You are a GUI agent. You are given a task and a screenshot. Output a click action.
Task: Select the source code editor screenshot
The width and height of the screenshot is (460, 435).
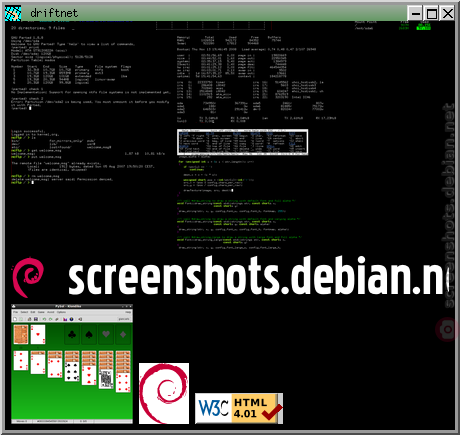pos(240,203)
